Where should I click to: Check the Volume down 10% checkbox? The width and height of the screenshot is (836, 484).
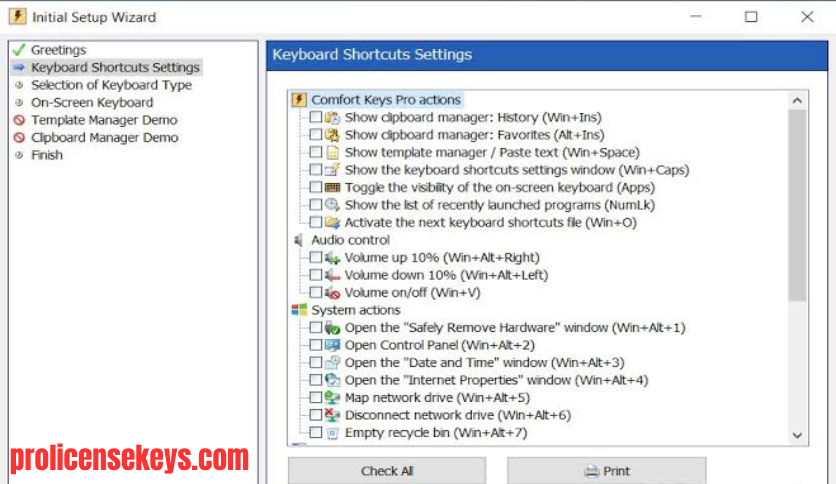click(316, 275)
